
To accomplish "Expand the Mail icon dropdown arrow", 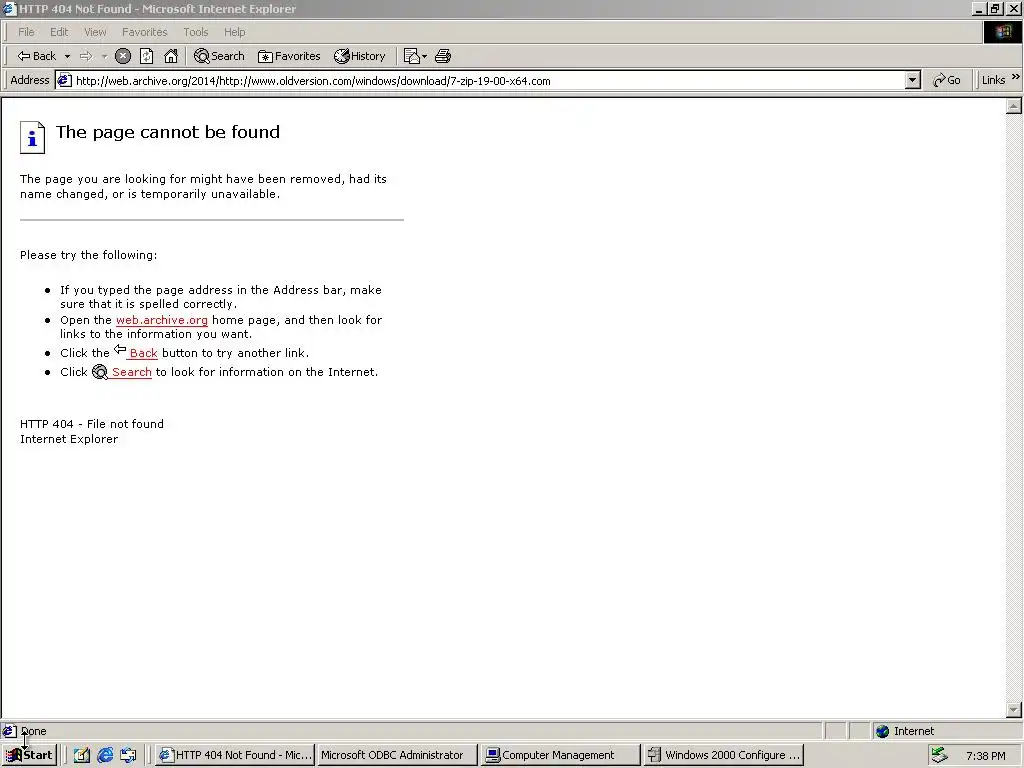I will click(x=424, y=56).
